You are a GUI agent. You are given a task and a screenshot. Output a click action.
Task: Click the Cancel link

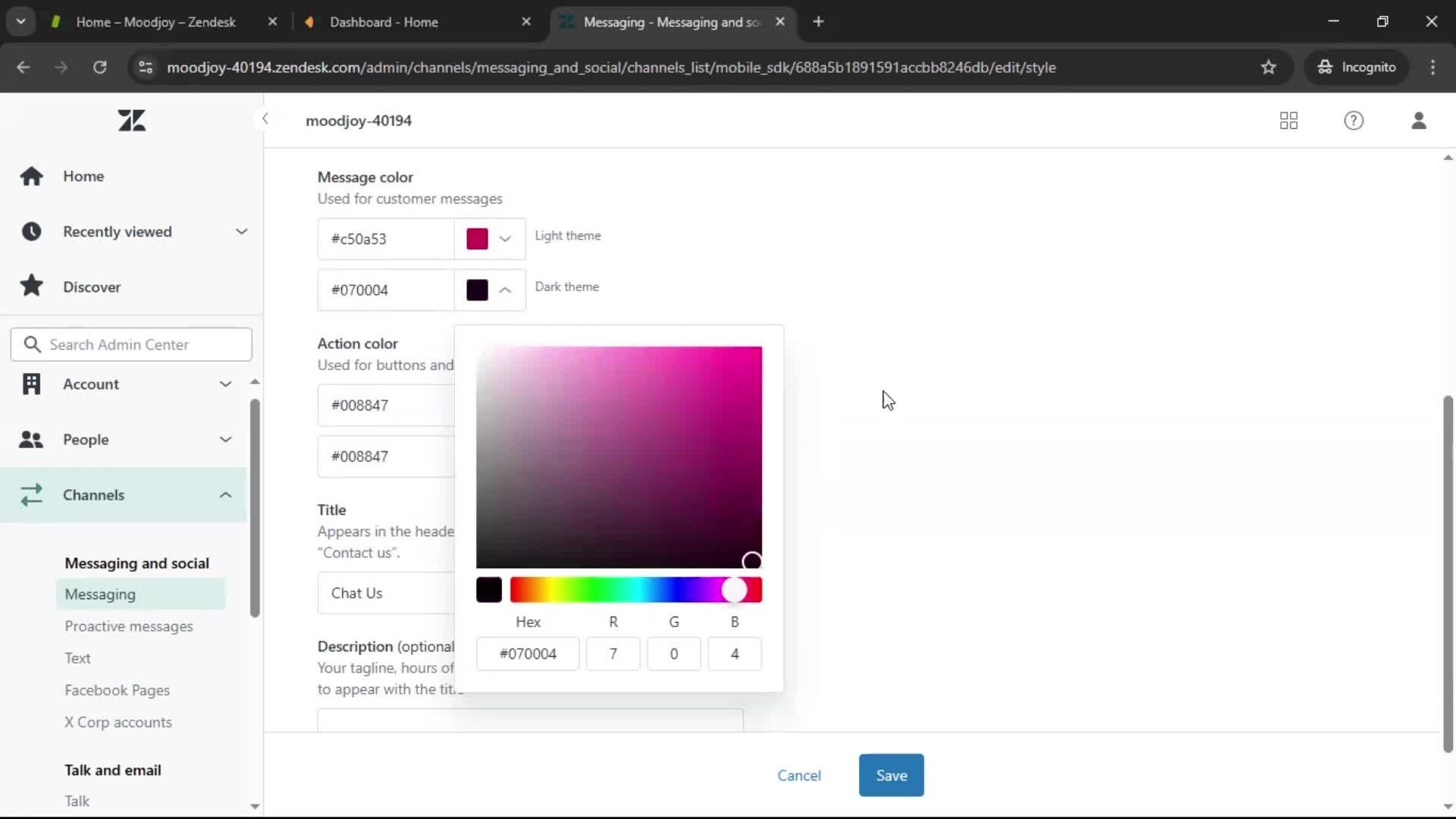tap(799, 775)
